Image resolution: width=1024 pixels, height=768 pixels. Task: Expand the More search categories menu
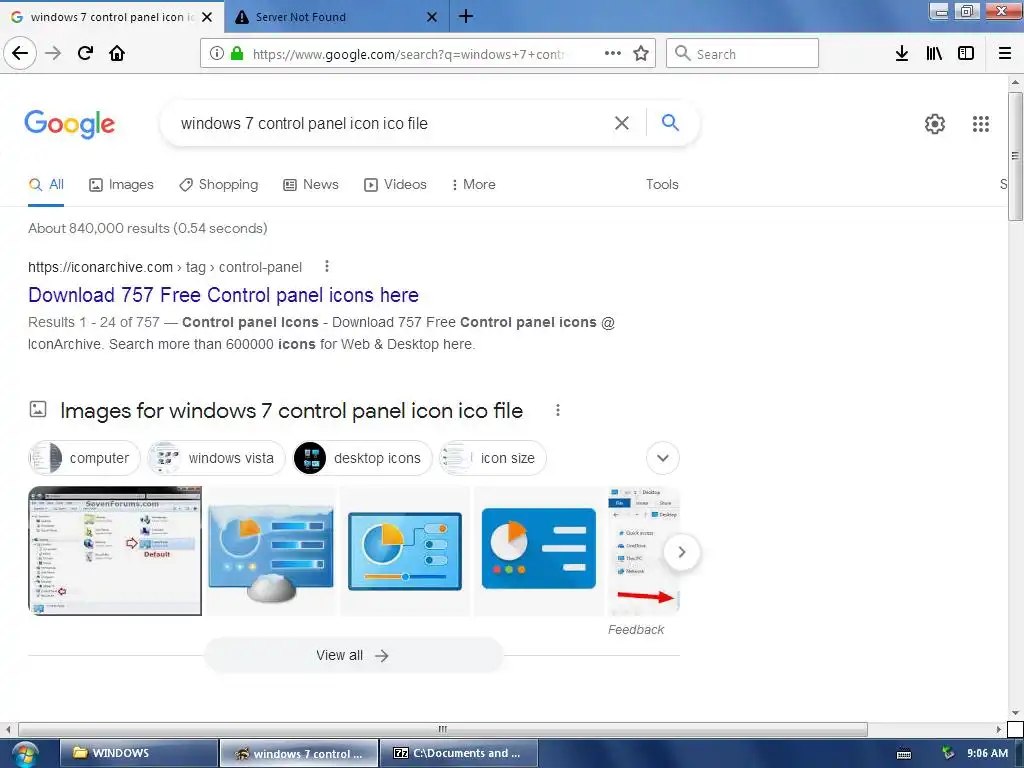click(x=473, y=185)
